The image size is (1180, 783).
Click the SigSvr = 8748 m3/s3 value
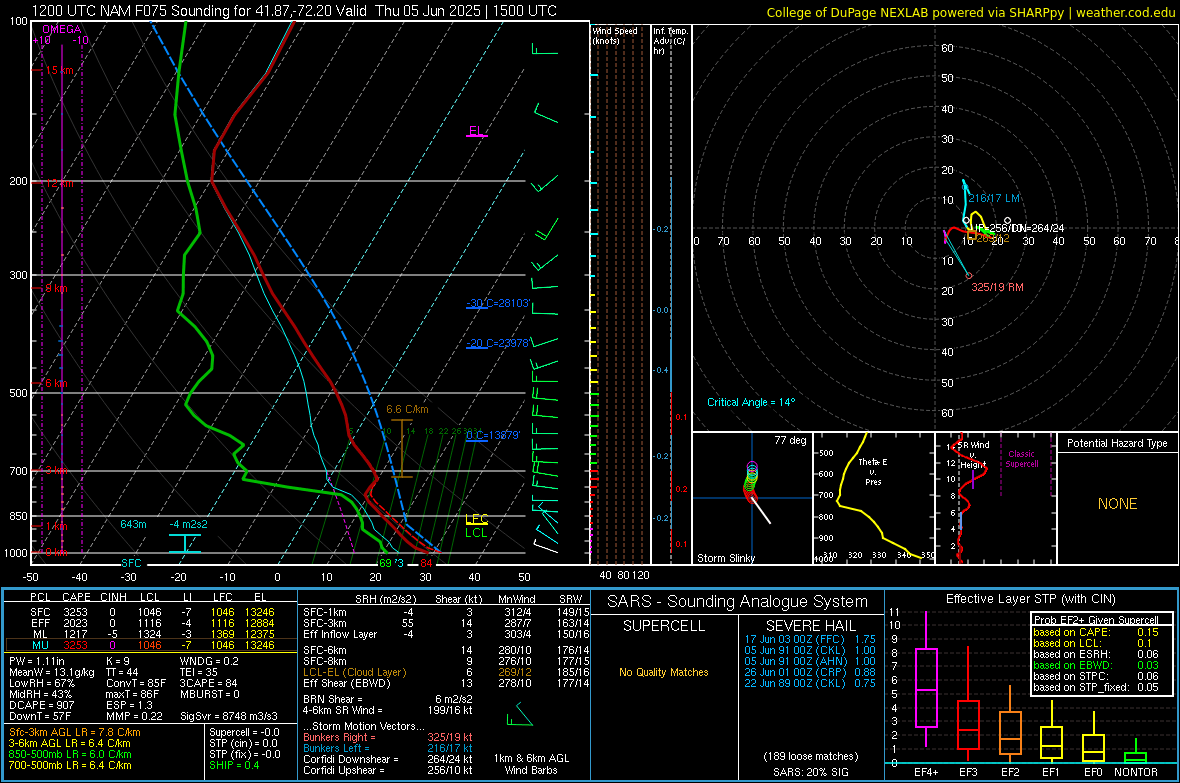coord(229,716)
